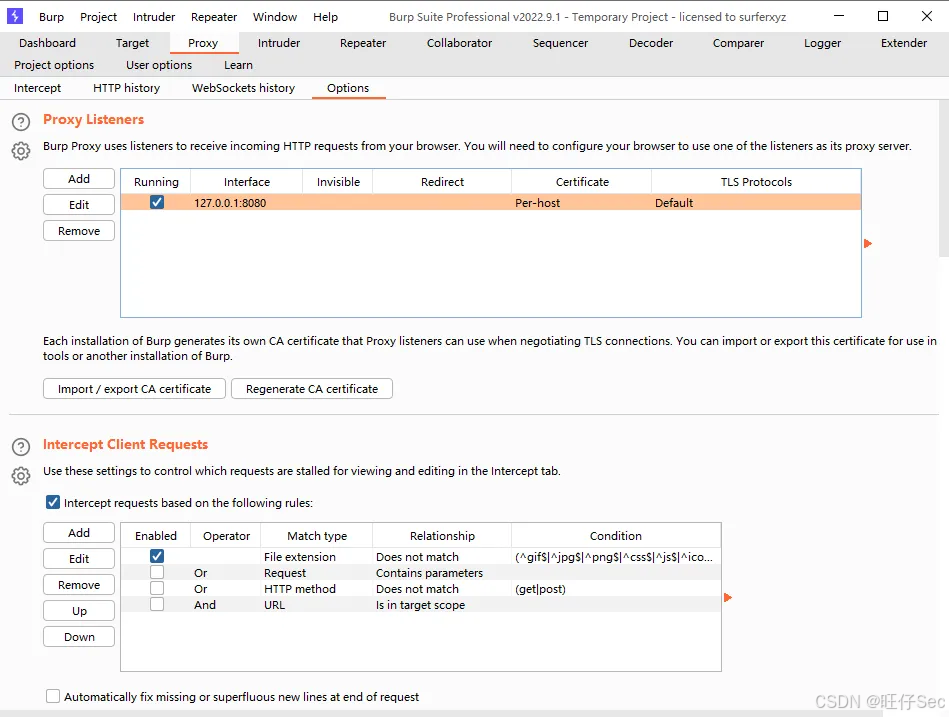Open the Collaborator tab
This screenshot has height=717, width=949.
459,43
